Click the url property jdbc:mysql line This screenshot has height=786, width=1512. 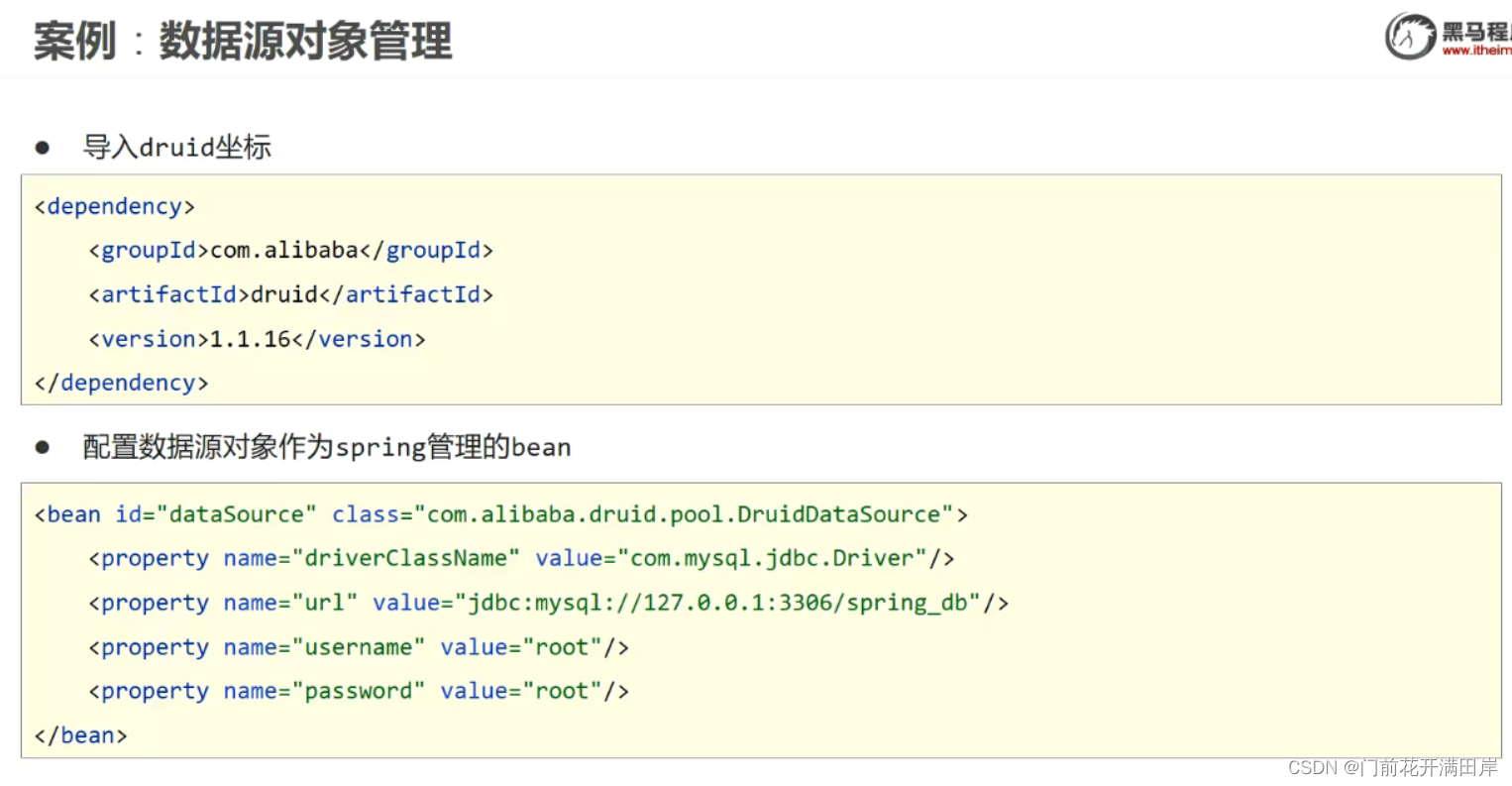point(549,603)
